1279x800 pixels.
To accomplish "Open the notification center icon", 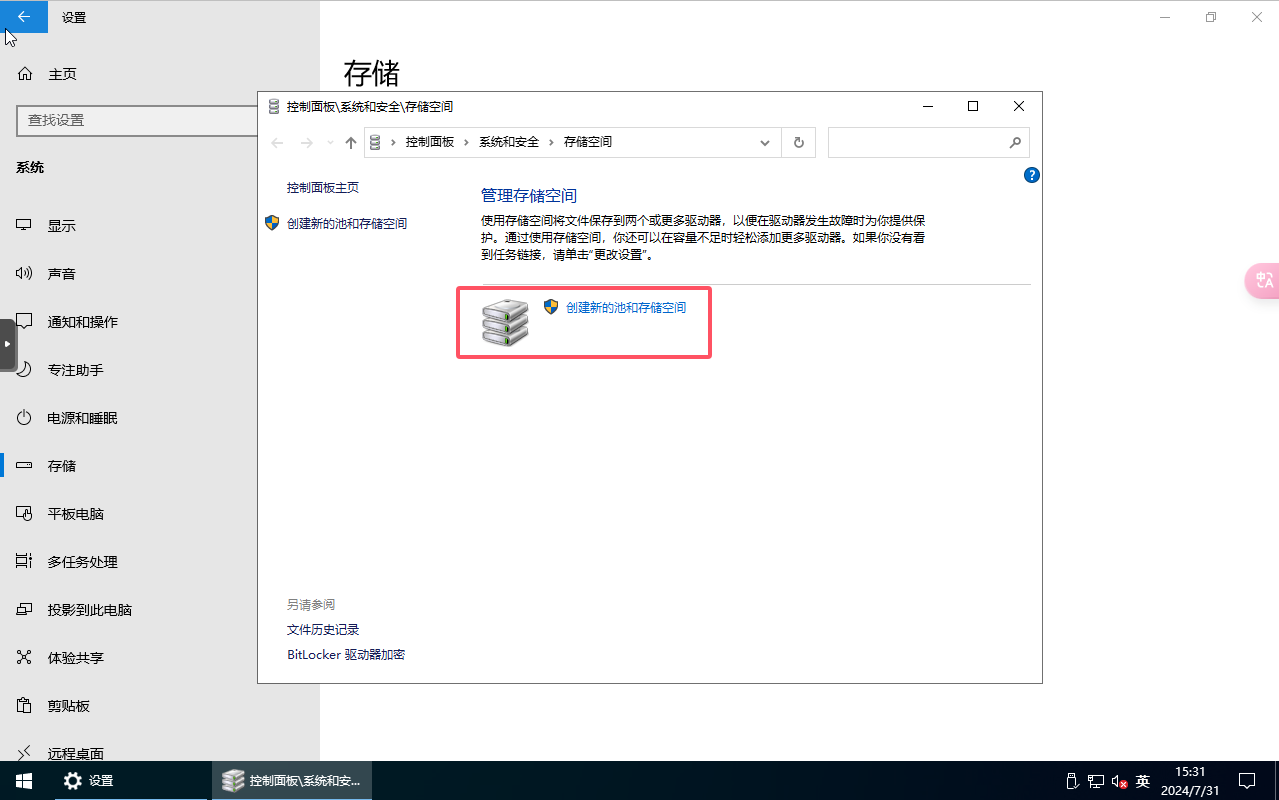I will (x=1247, y=780).
